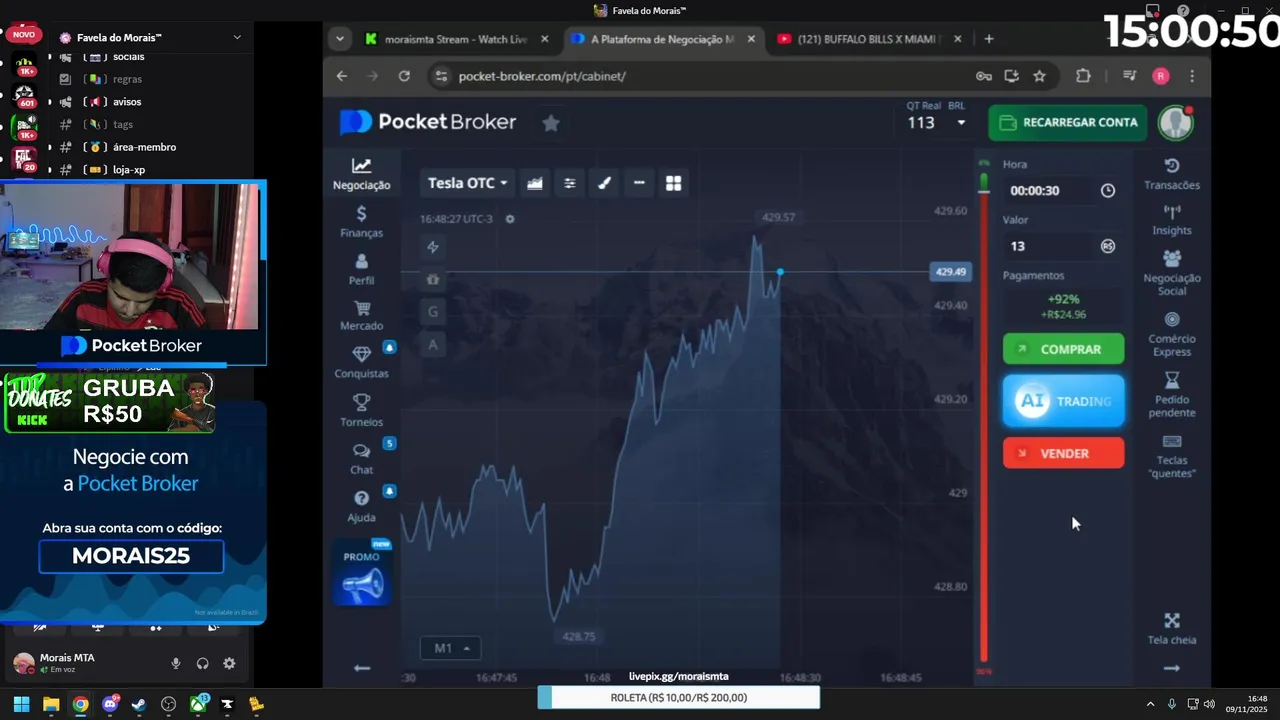Click the red VENDER button
1280x720 pixels.
click(x=1063, y=453)
